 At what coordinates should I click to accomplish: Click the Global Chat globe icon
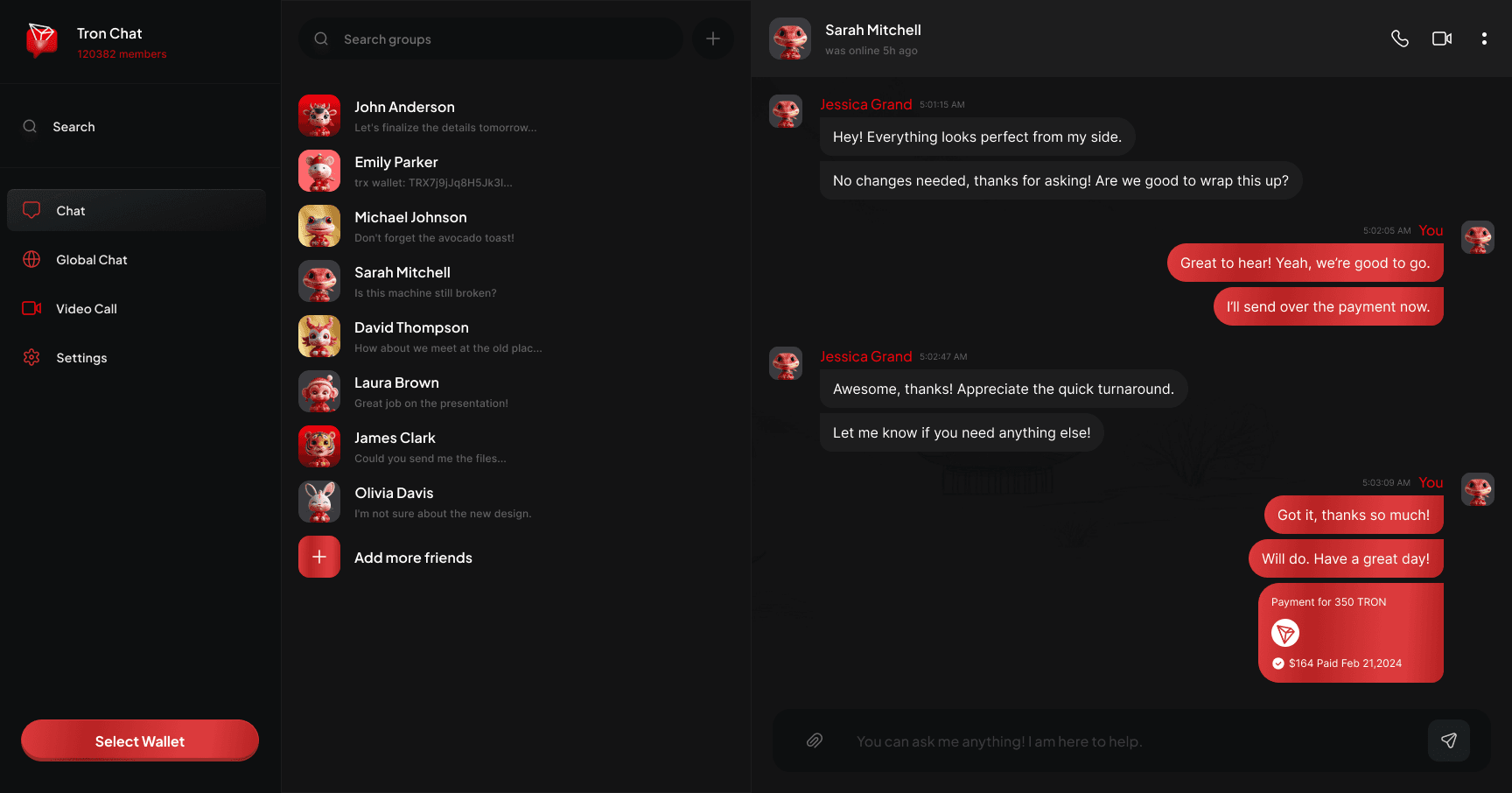tap(31, 259)
